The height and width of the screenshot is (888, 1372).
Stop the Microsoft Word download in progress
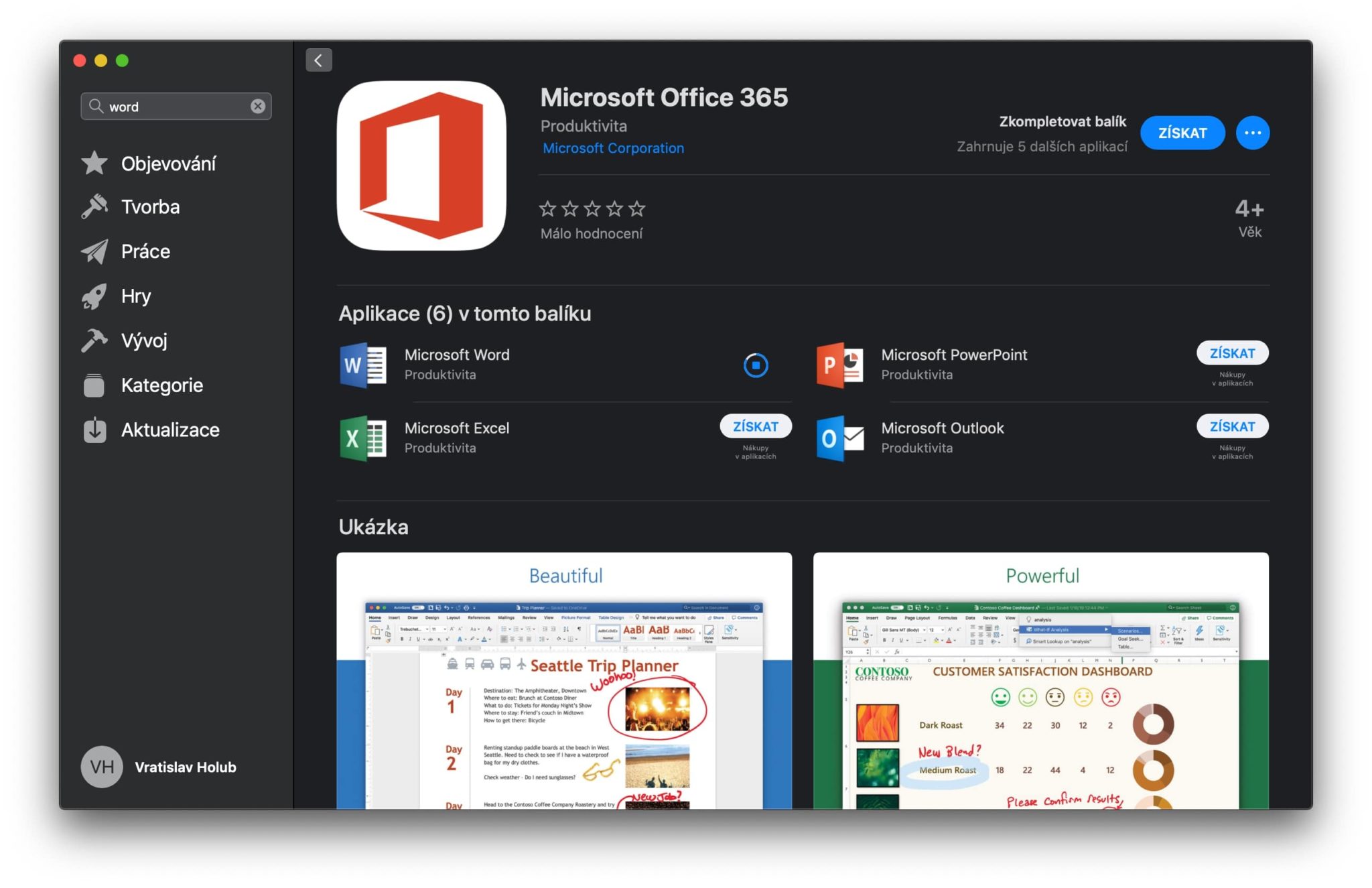pos(756,365)
